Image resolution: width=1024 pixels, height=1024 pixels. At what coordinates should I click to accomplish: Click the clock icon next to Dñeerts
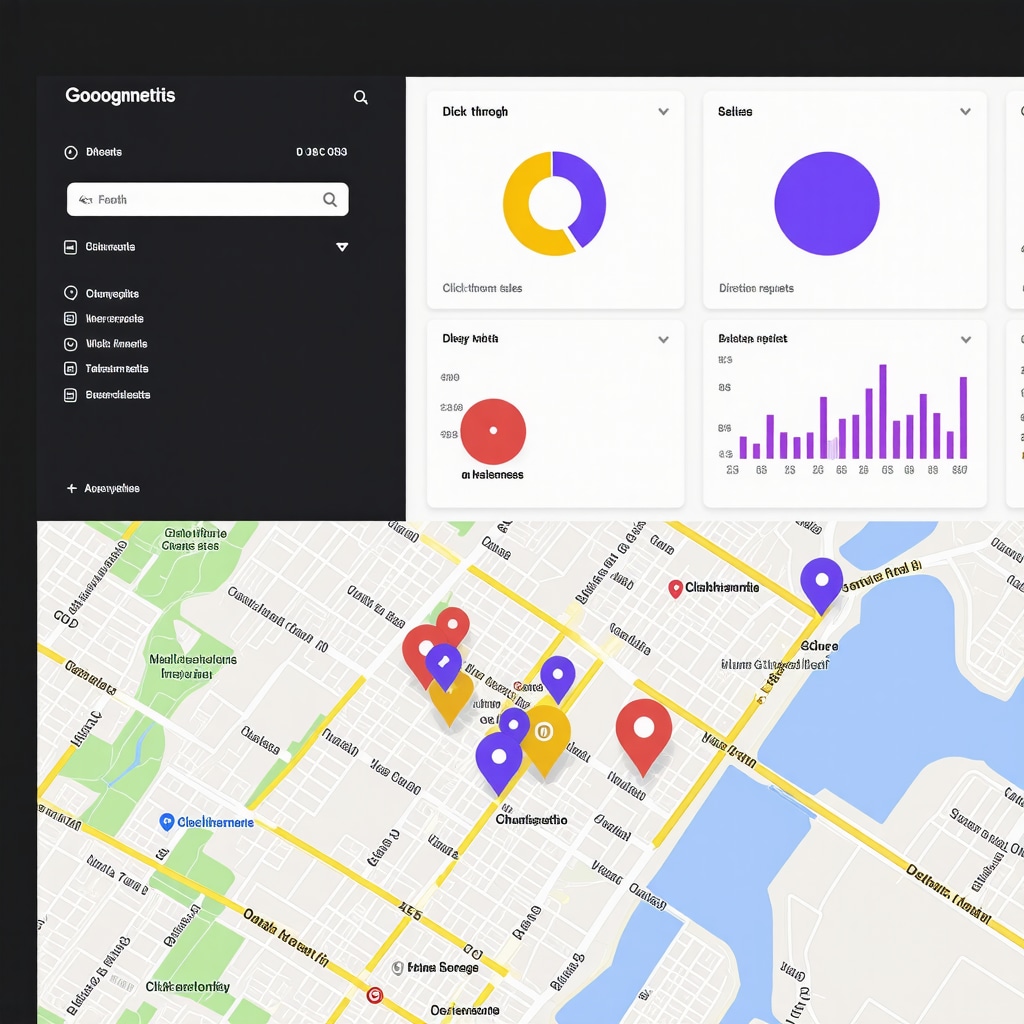coord(71,152)
